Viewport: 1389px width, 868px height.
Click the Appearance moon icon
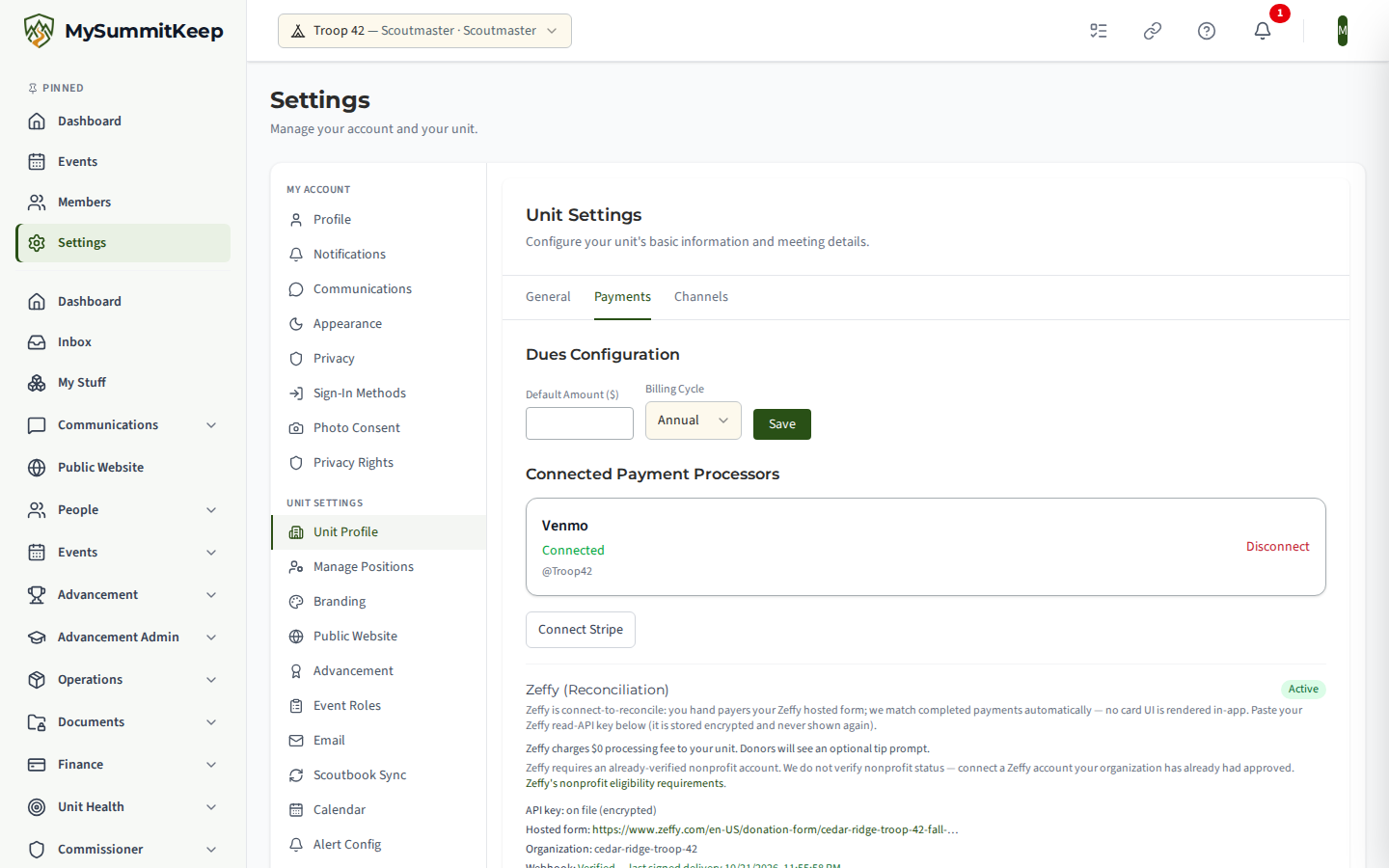pos(296,324)
